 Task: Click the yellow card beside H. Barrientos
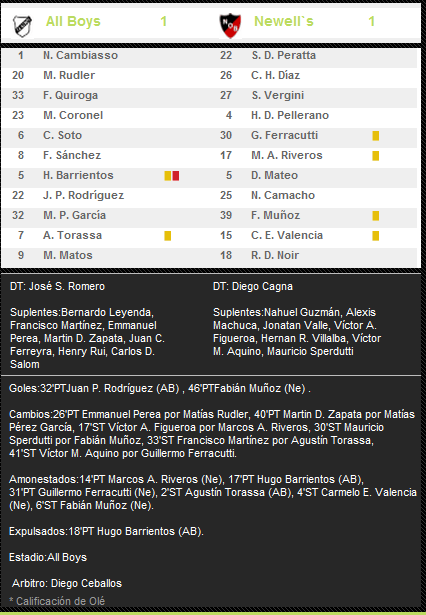click(x=168, y=176)
